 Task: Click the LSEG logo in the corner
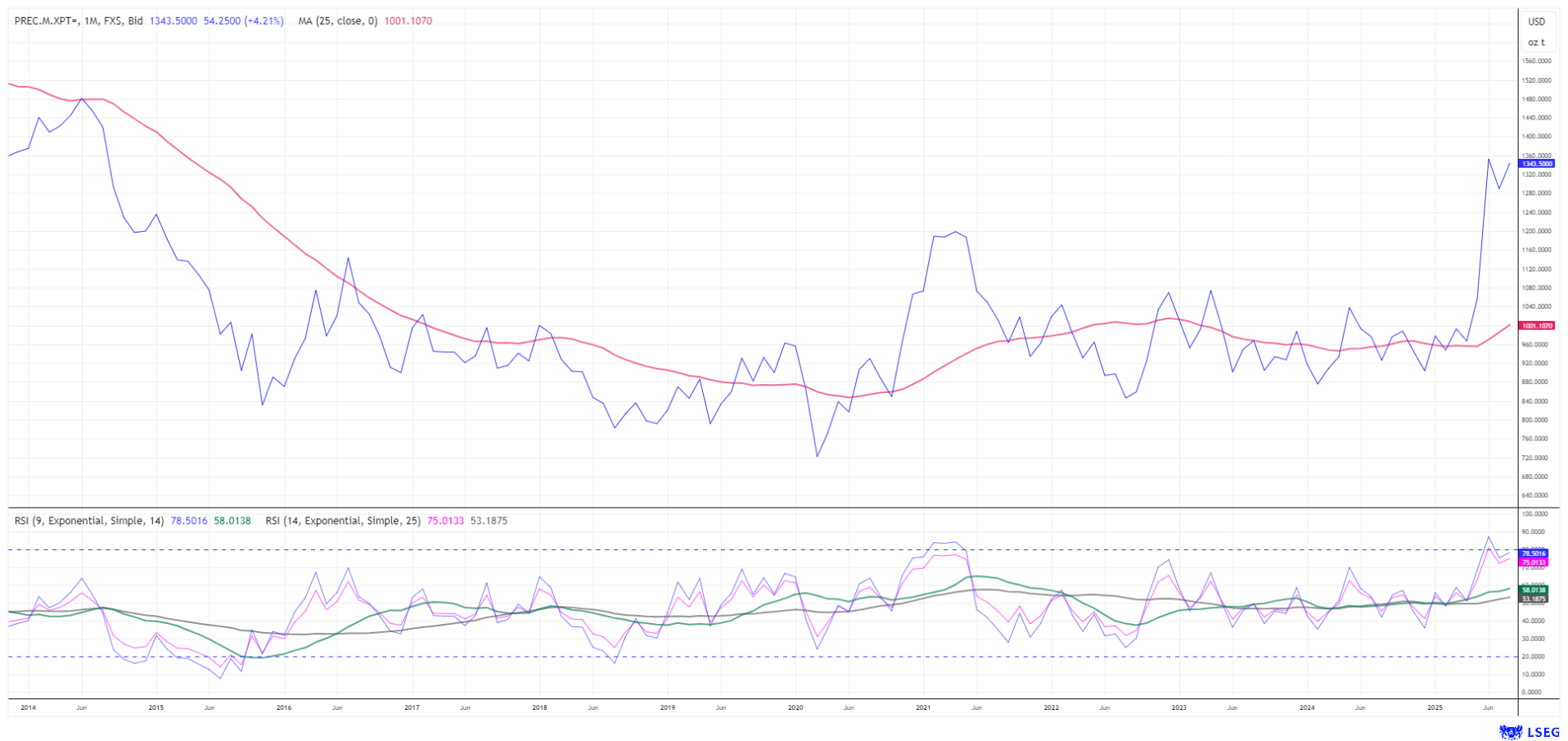tap(1522, 731)
